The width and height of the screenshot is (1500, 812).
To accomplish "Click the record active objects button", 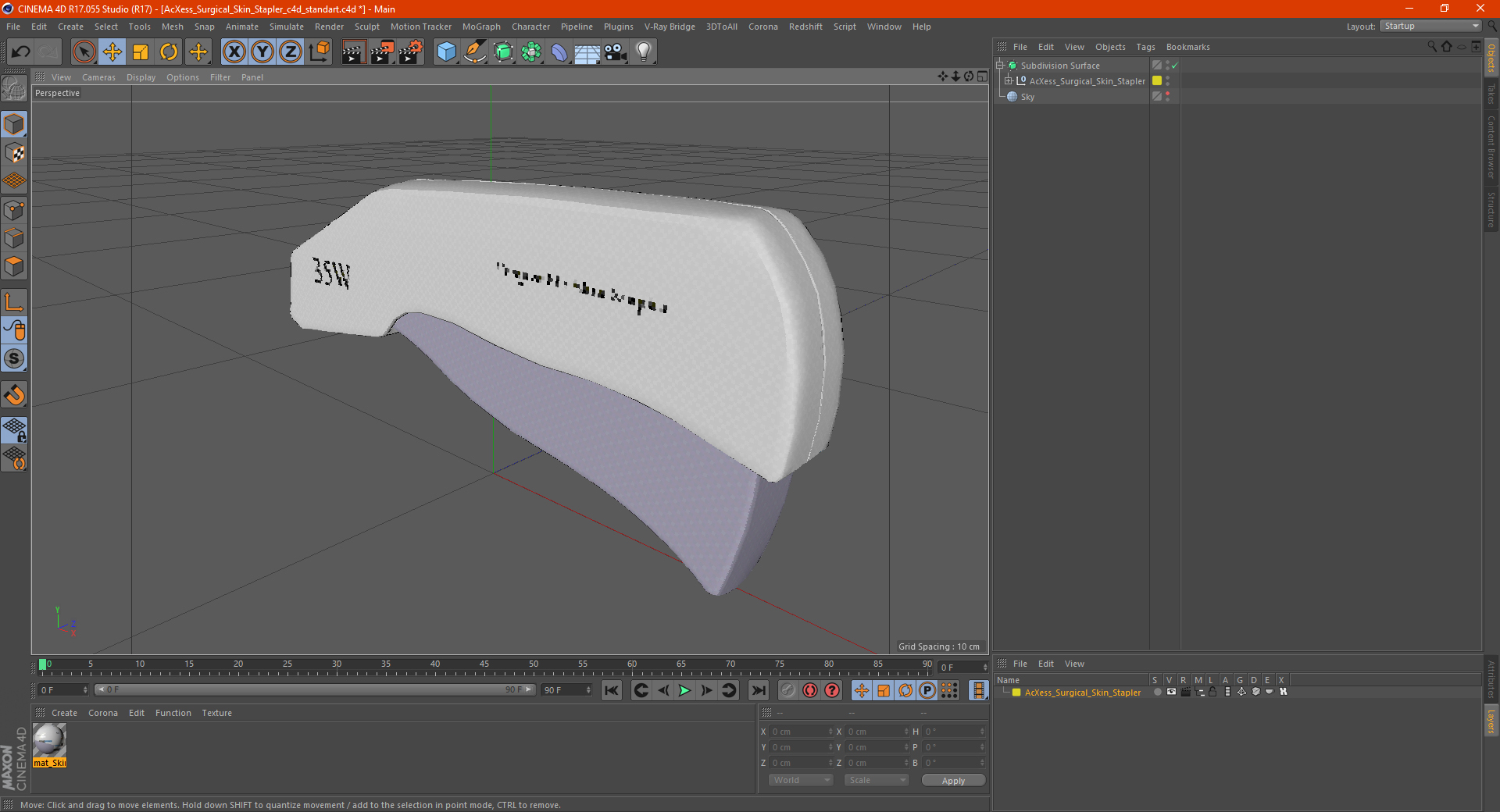I will coord(788,690).
